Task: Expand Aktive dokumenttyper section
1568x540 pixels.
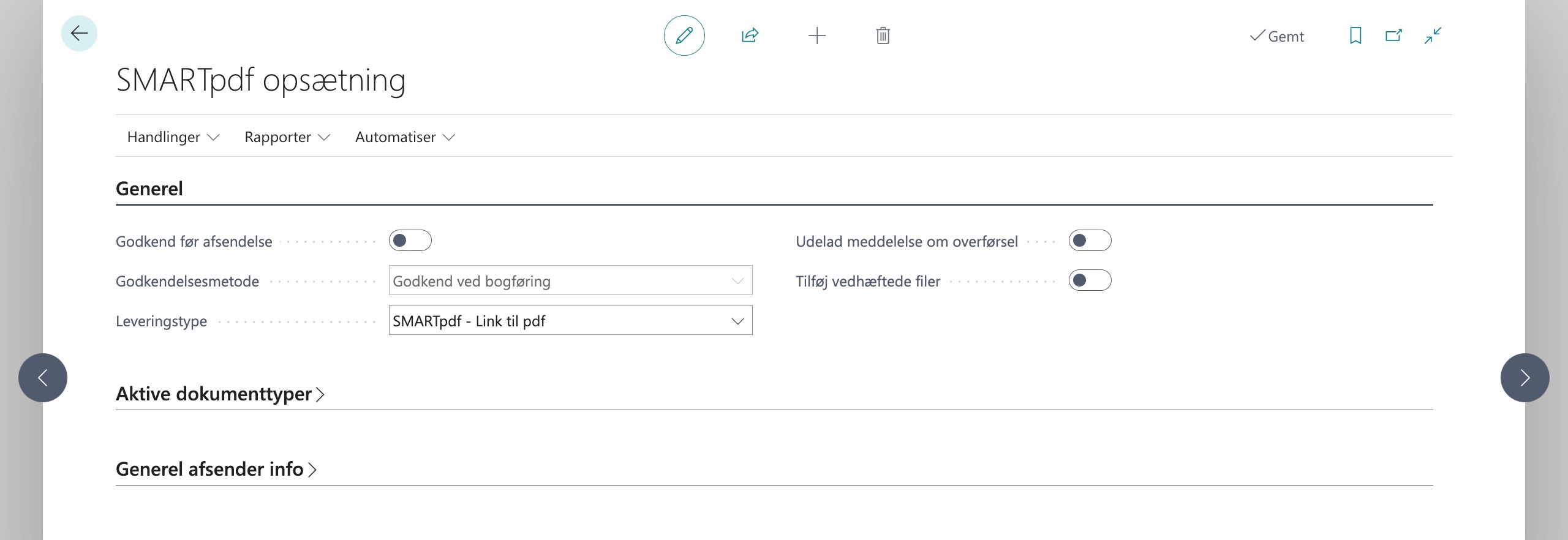Action: [220, 394]
